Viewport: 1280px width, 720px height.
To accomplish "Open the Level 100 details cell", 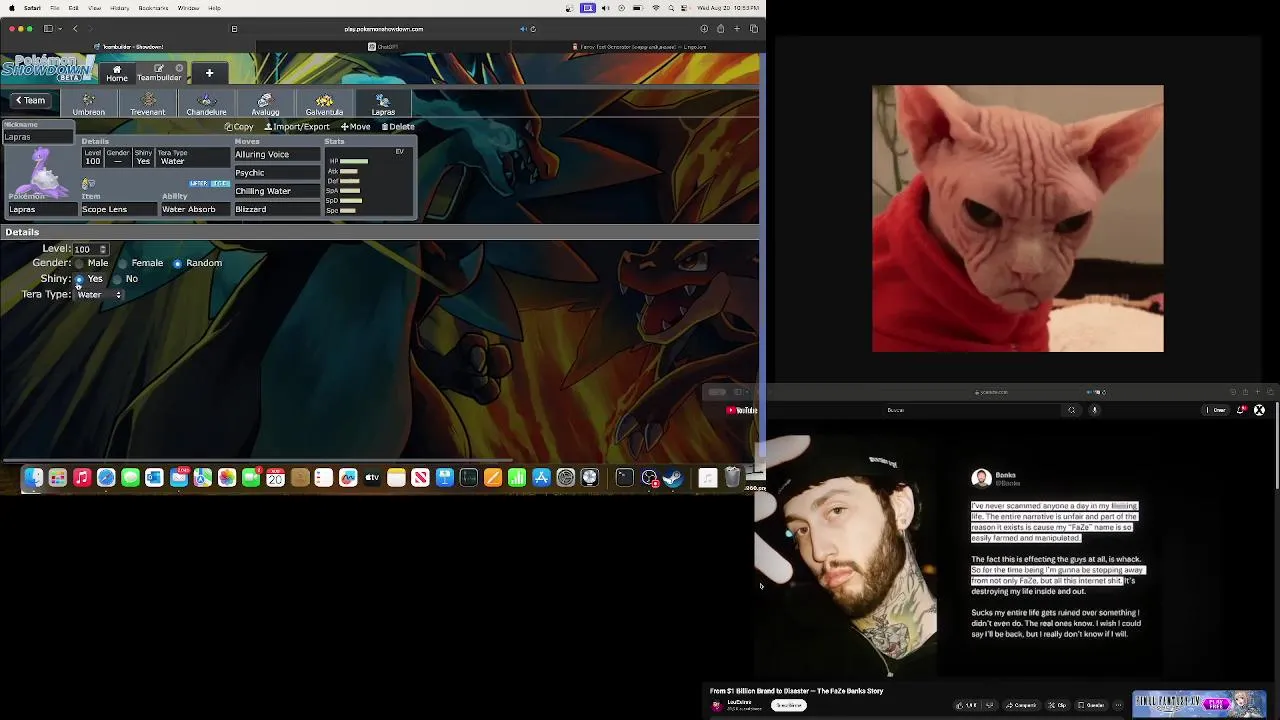I will [93, 157].
